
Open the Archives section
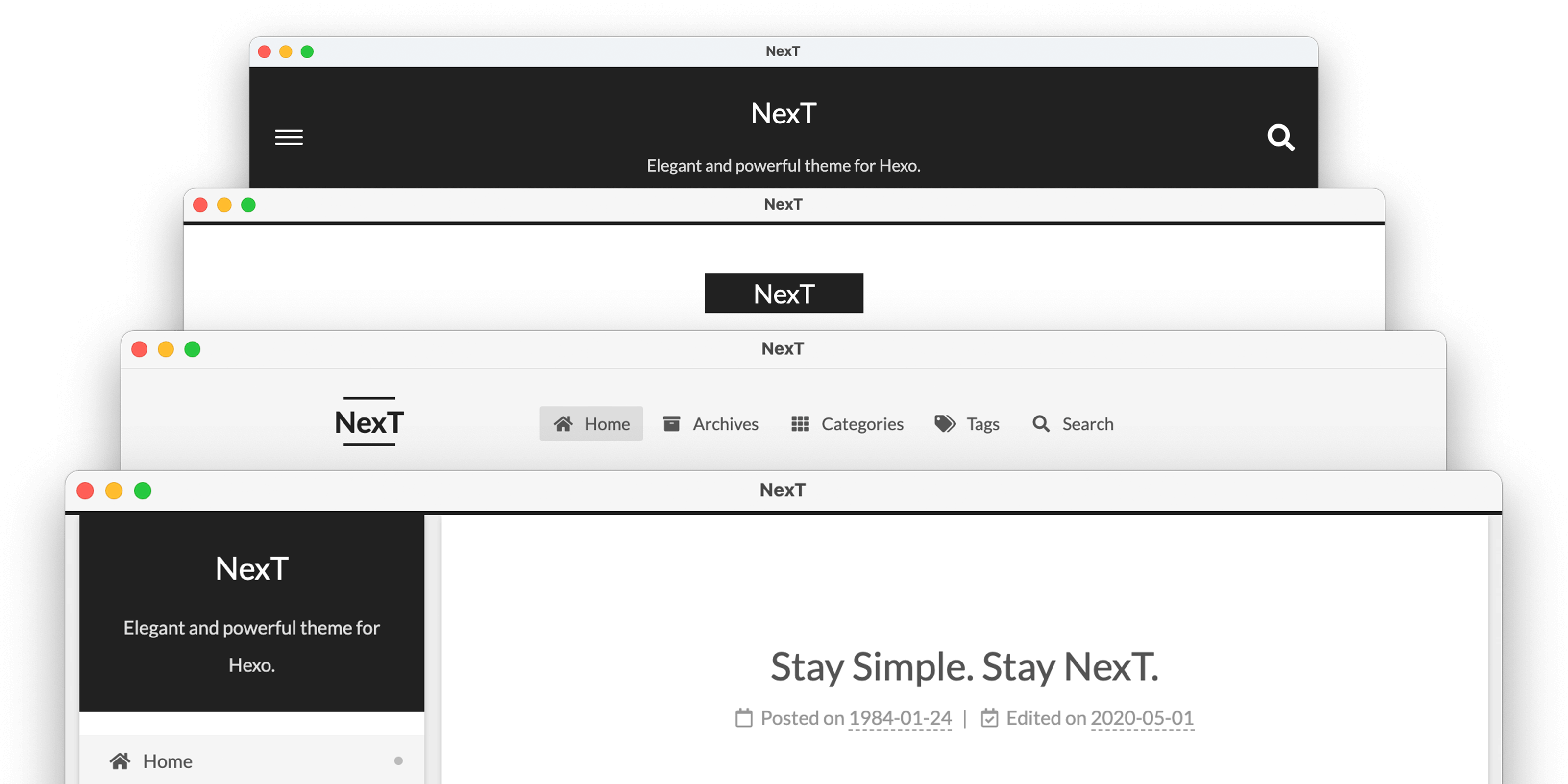pos(711,423)
